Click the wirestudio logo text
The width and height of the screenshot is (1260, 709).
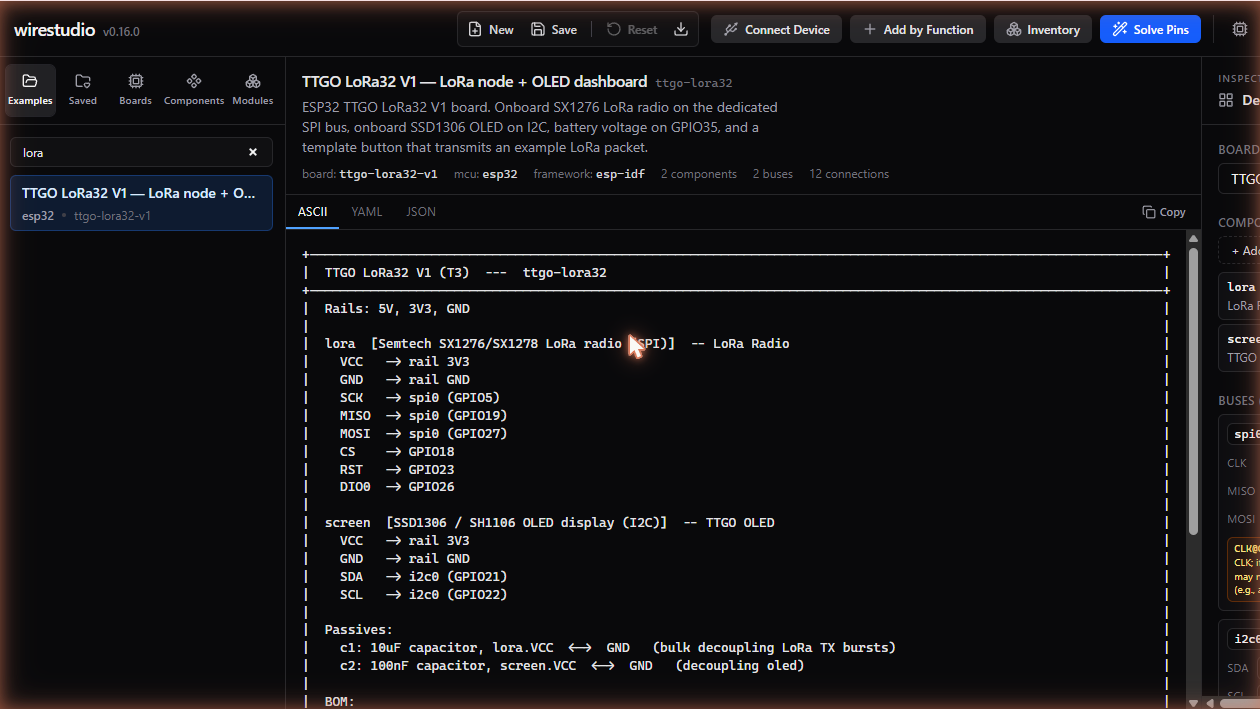(55, 30)
